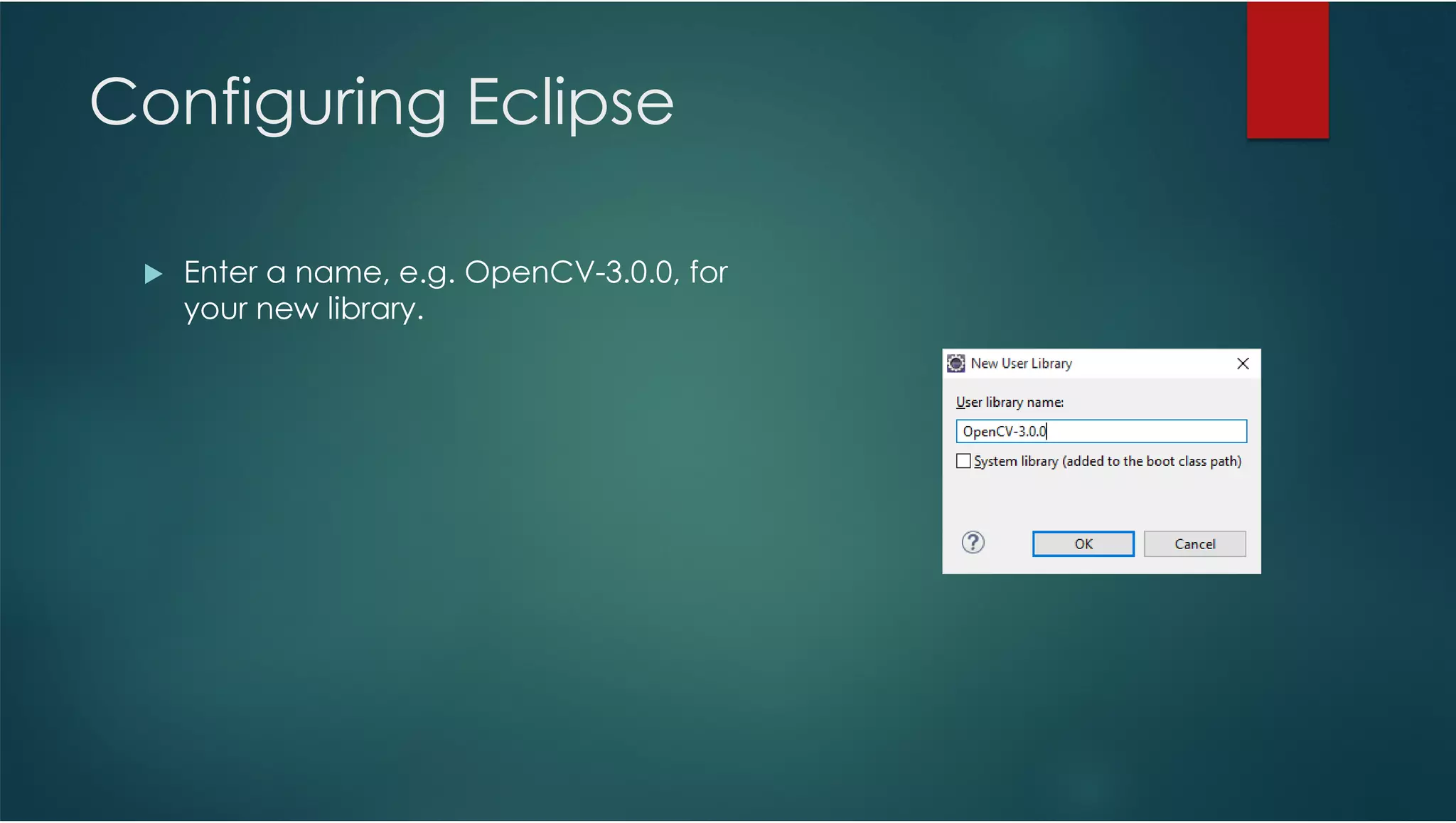
Task: Click the 'your new library.' text line
Action: pos(303,309)
